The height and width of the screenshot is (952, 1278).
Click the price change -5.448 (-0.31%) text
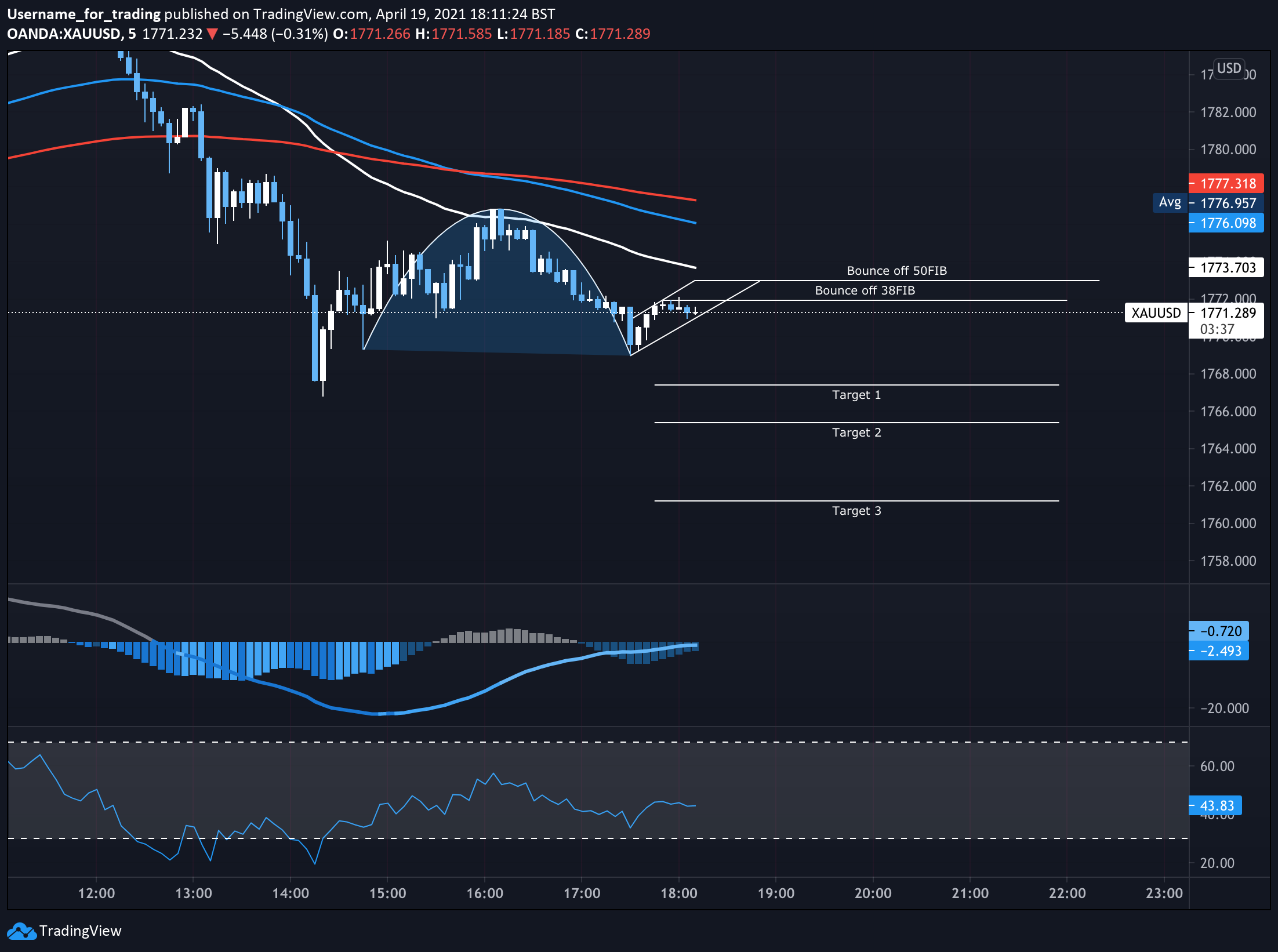pyautogui.click(x=275, y=34)
